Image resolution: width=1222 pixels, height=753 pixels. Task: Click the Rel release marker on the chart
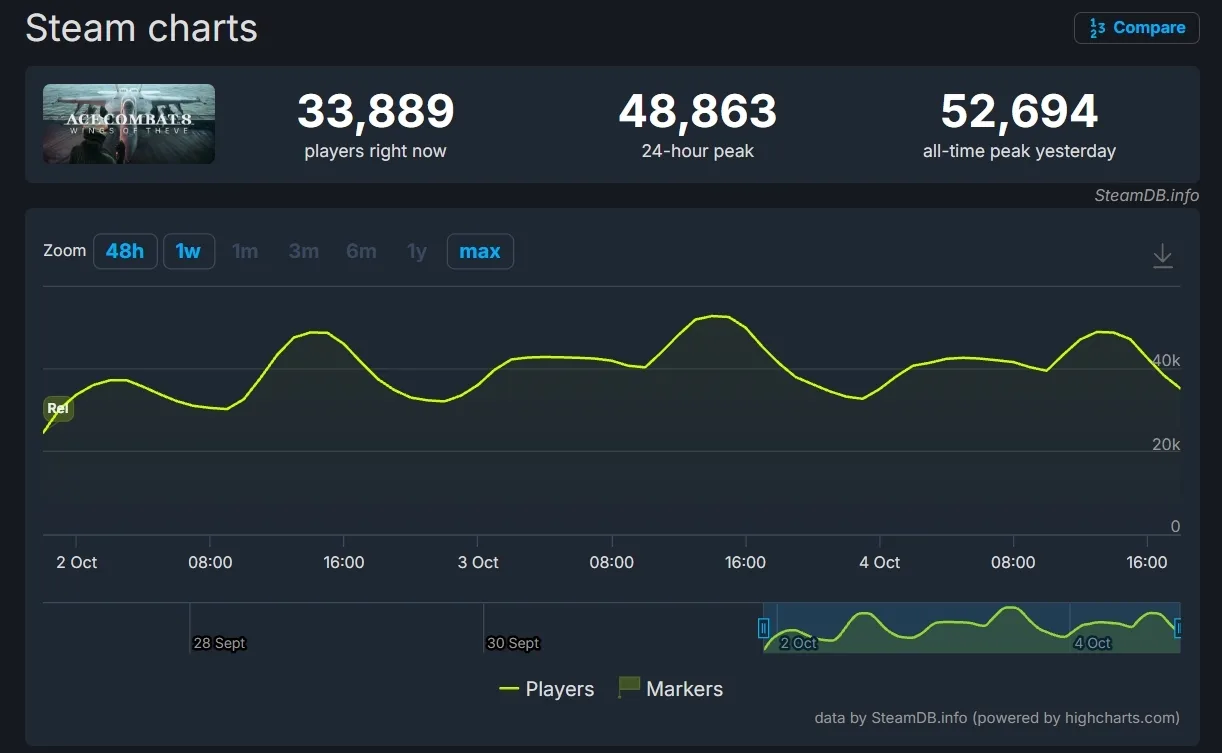coord(58,408)
